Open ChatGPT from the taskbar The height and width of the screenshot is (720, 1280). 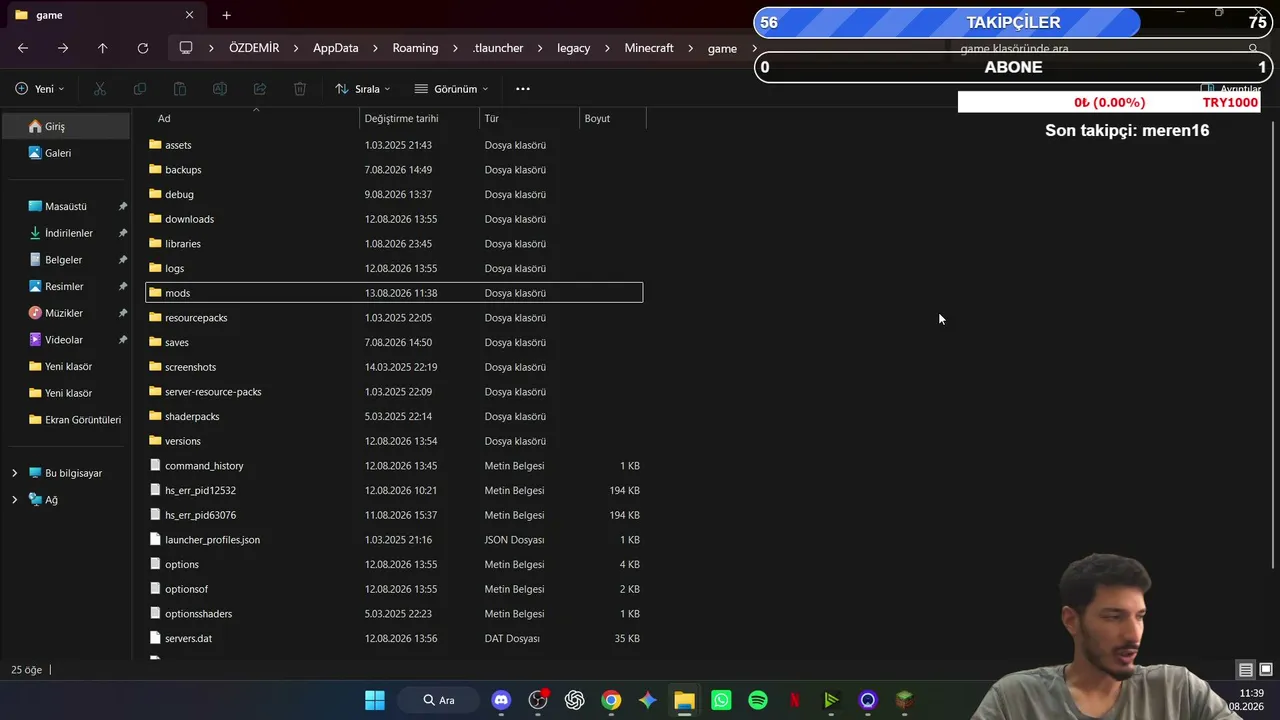(x=574, y=700)
